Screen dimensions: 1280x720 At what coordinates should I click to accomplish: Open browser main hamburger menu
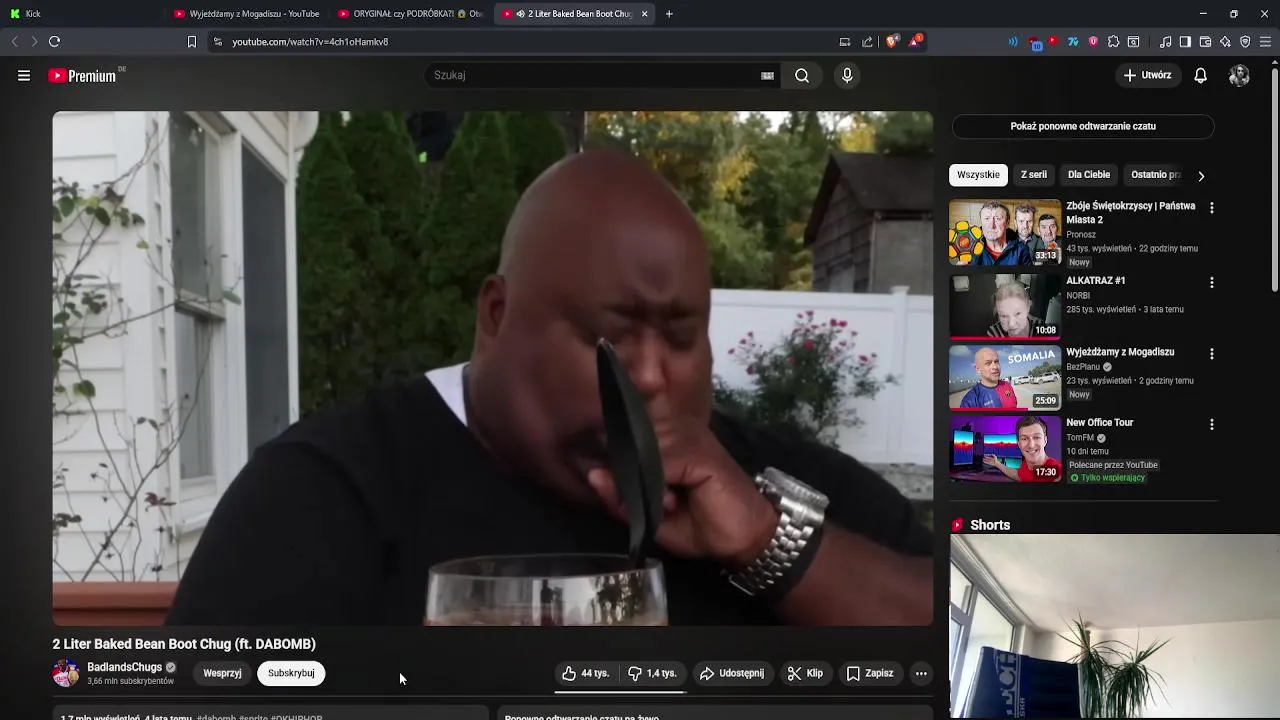pos(1265,42)
